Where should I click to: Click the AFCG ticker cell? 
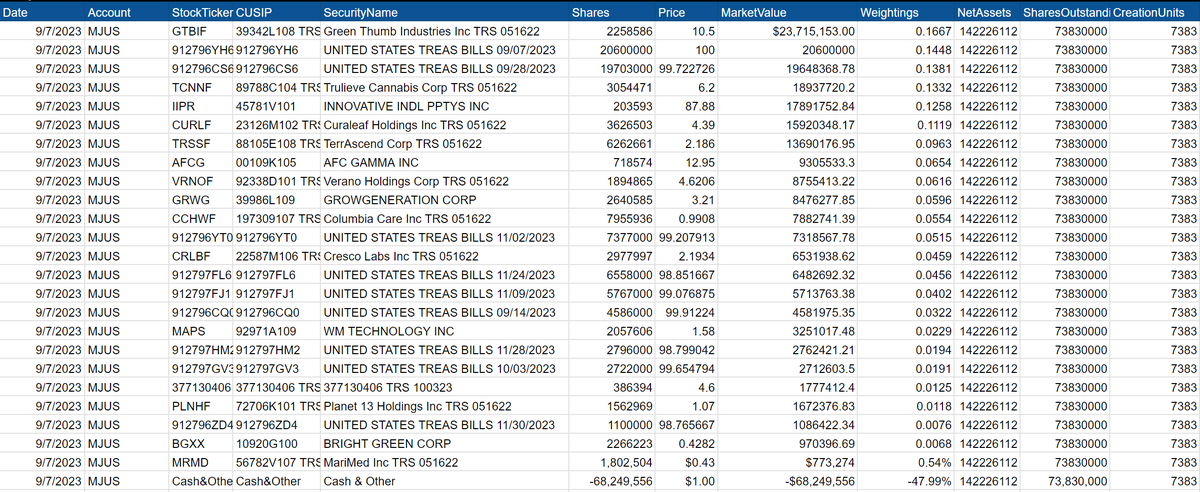[x=188, y=162]
